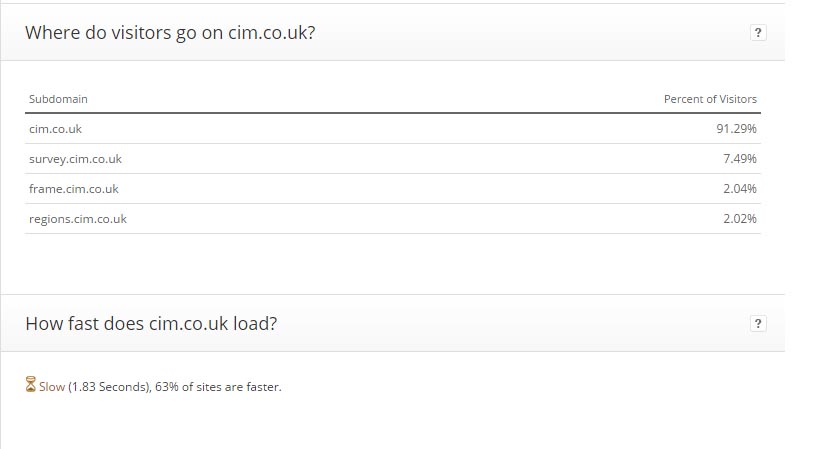The image size is (820, 449).
Task: Click the 'Slow' speed rating label
Action: (x=52, y=387)
